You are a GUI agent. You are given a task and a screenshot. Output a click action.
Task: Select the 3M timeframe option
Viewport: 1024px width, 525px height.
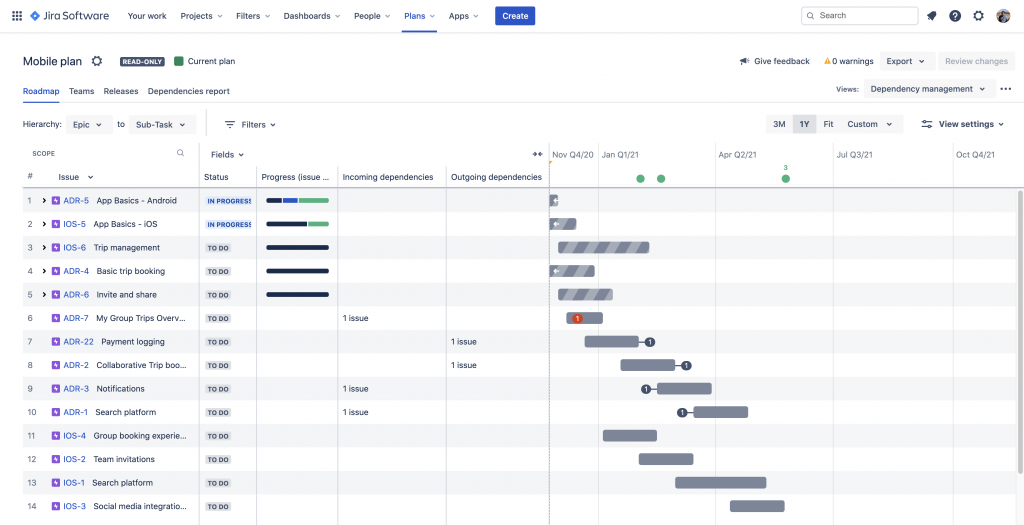779,124
